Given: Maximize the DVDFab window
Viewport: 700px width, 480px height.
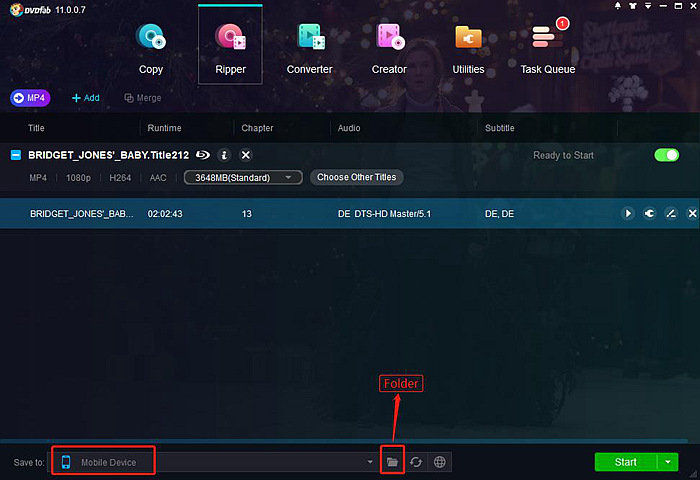Looking at the screenshot, I should coord(678,6).
